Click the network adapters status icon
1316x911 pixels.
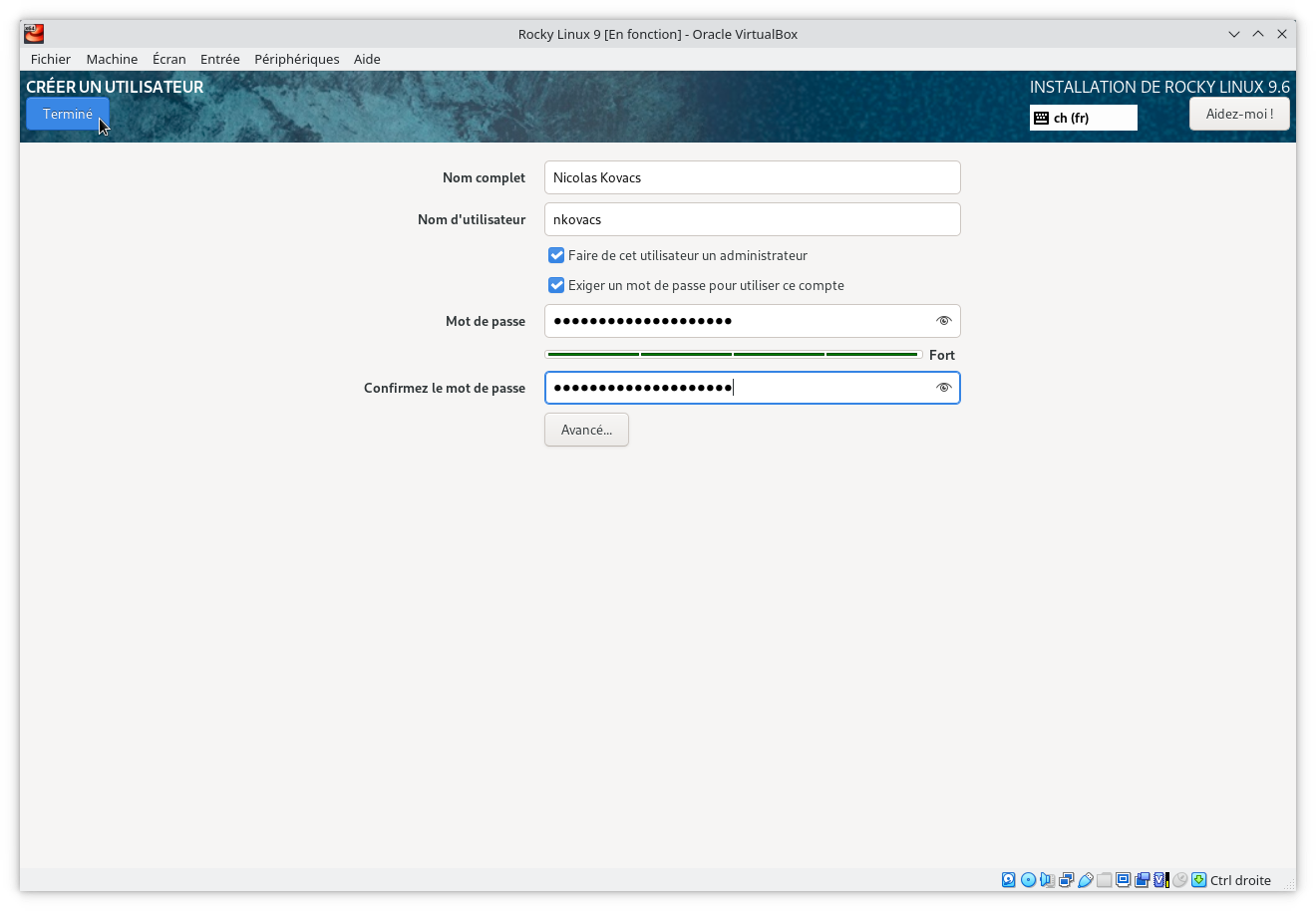[x=1066, y=880]
